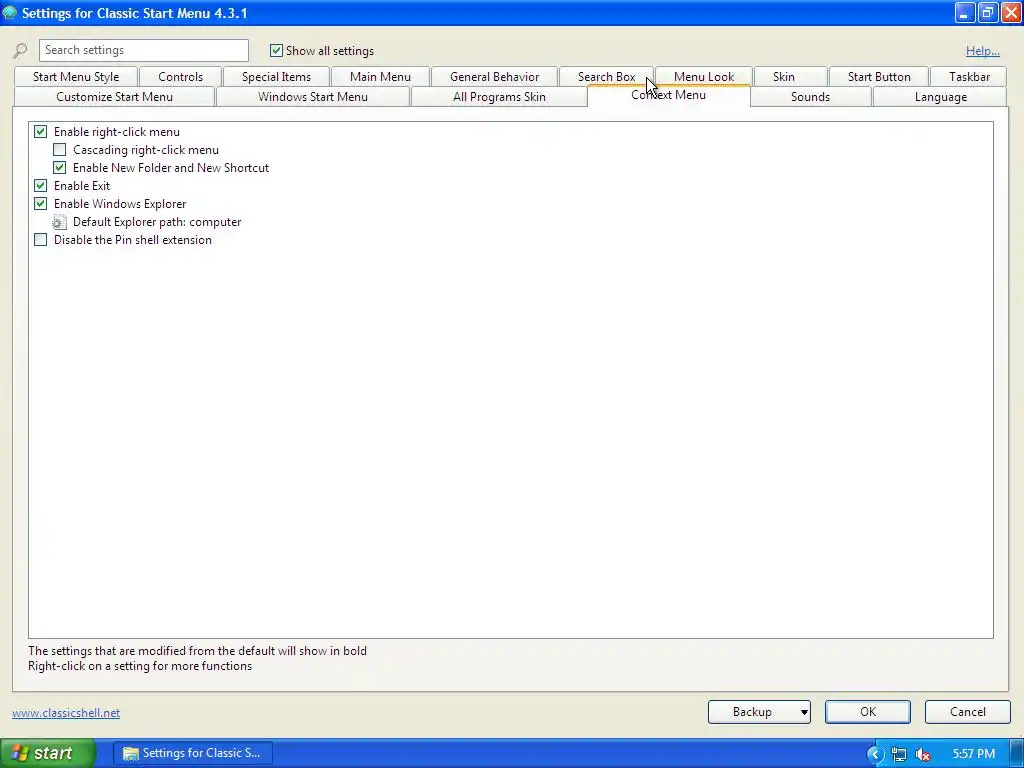Open the Help link
Viewport: 1024px width, 768px height.
[982, 51]
